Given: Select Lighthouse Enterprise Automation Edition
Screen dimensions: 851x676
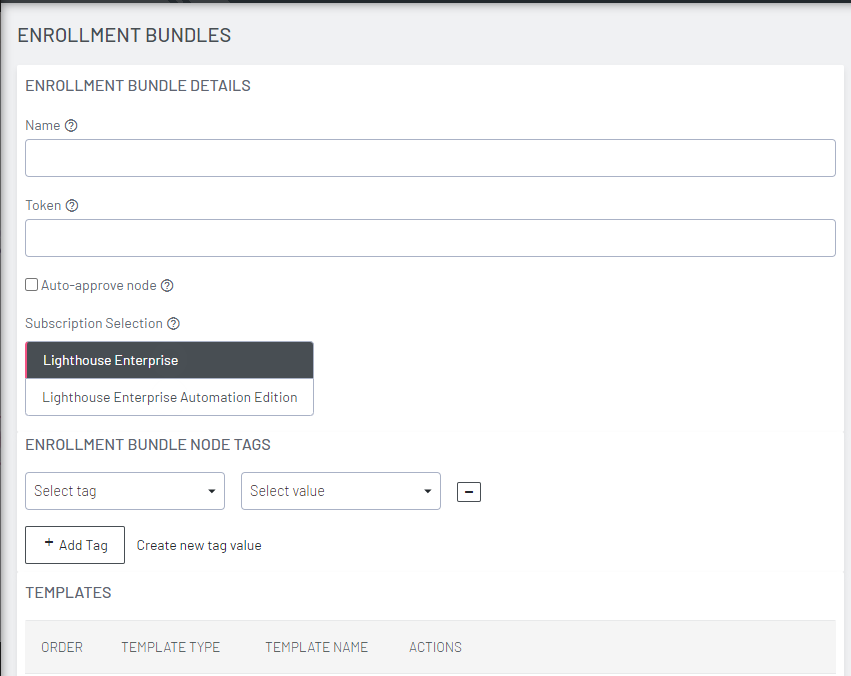Looking at the screenshot, I should (x=169, y=397).
